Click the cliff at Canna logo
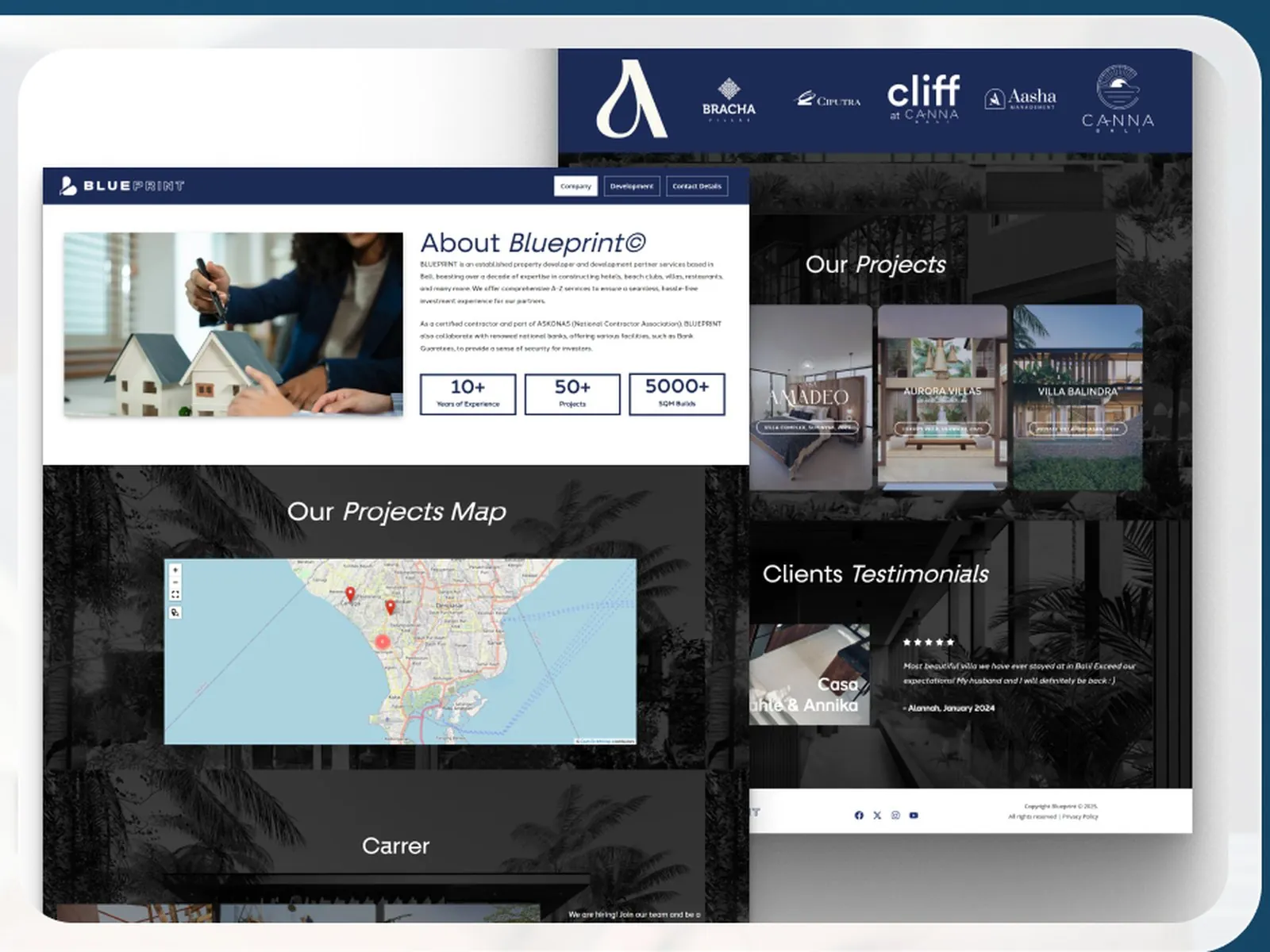Image resolution: width=1270 pixels, height=952 pixels. [x=923, y=98]
